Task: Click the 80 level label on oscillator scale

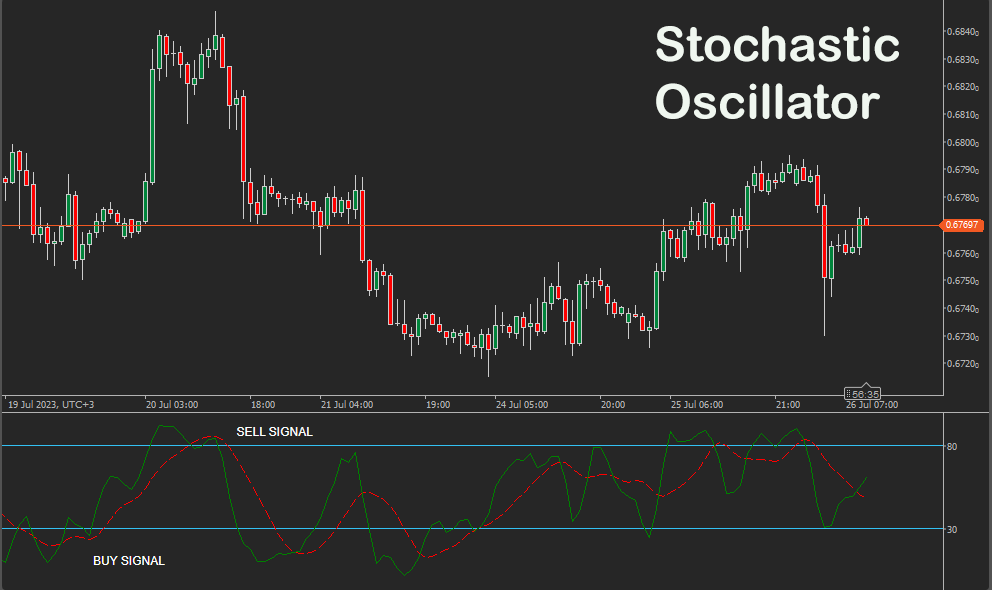Action: coord(952,446)
